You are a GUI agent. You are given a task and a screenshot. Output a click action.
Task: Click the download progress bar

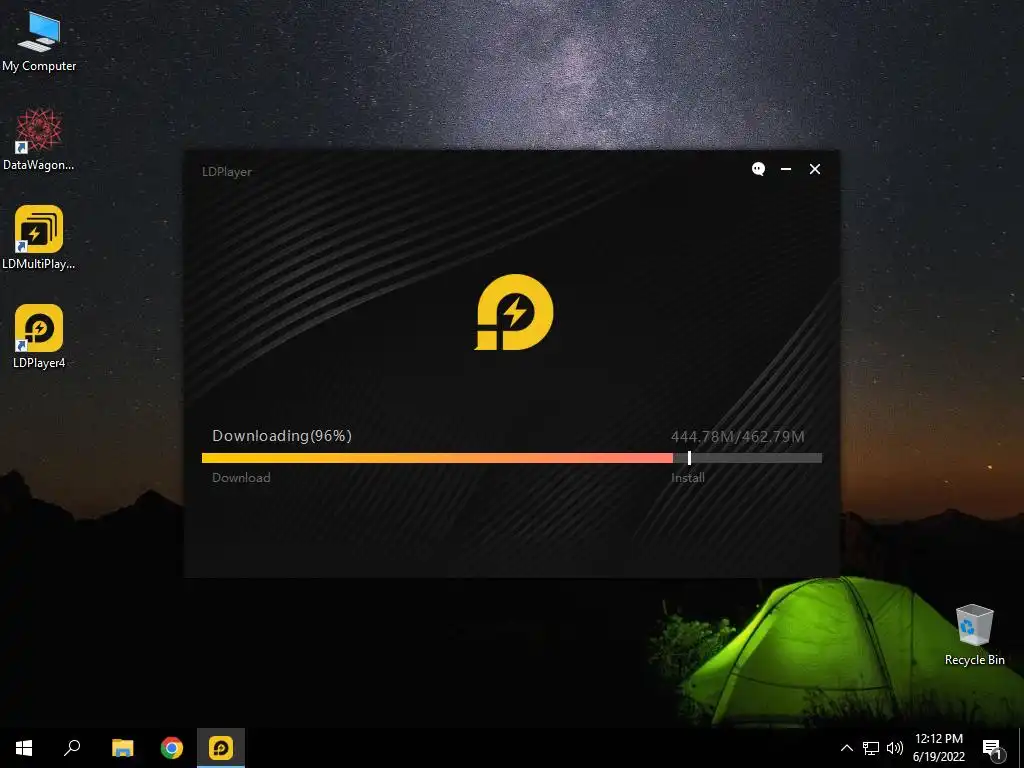click(511, 458)
